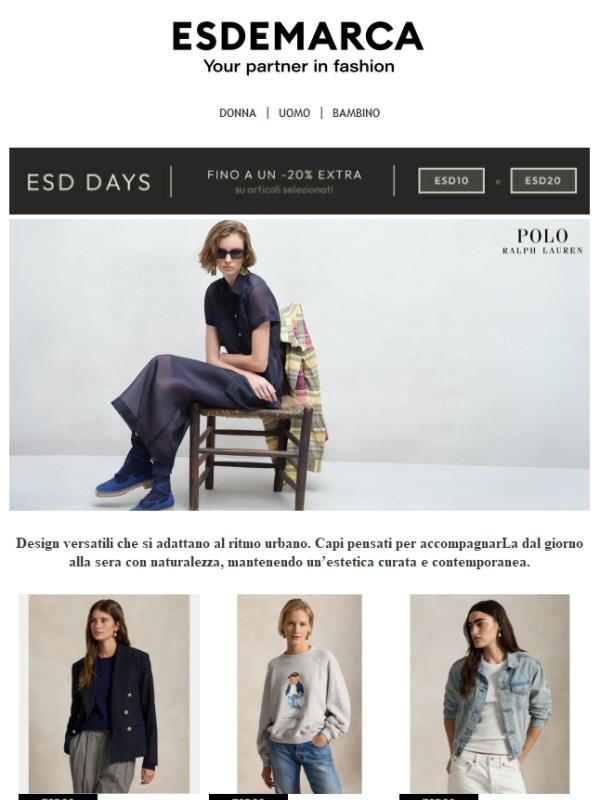Screen dimensions: 600x800
Task: Click the black label under the blazer photo
Action: coord(58,797)
